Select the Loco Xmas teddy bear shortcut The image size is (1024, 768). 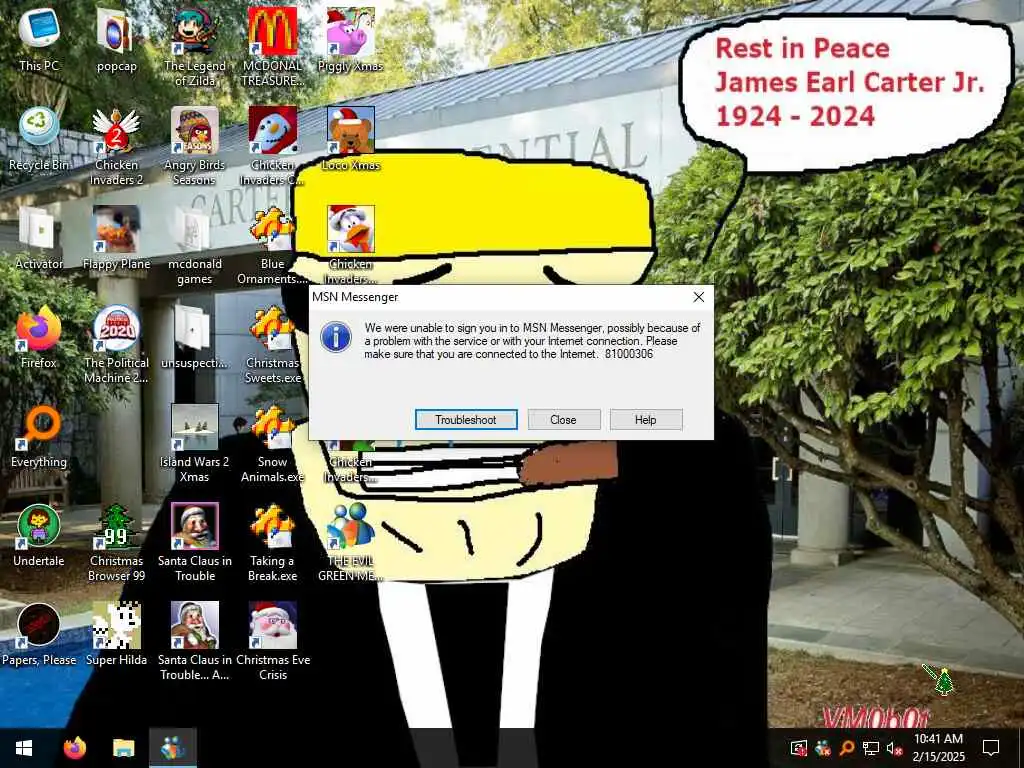pos(351,138)
